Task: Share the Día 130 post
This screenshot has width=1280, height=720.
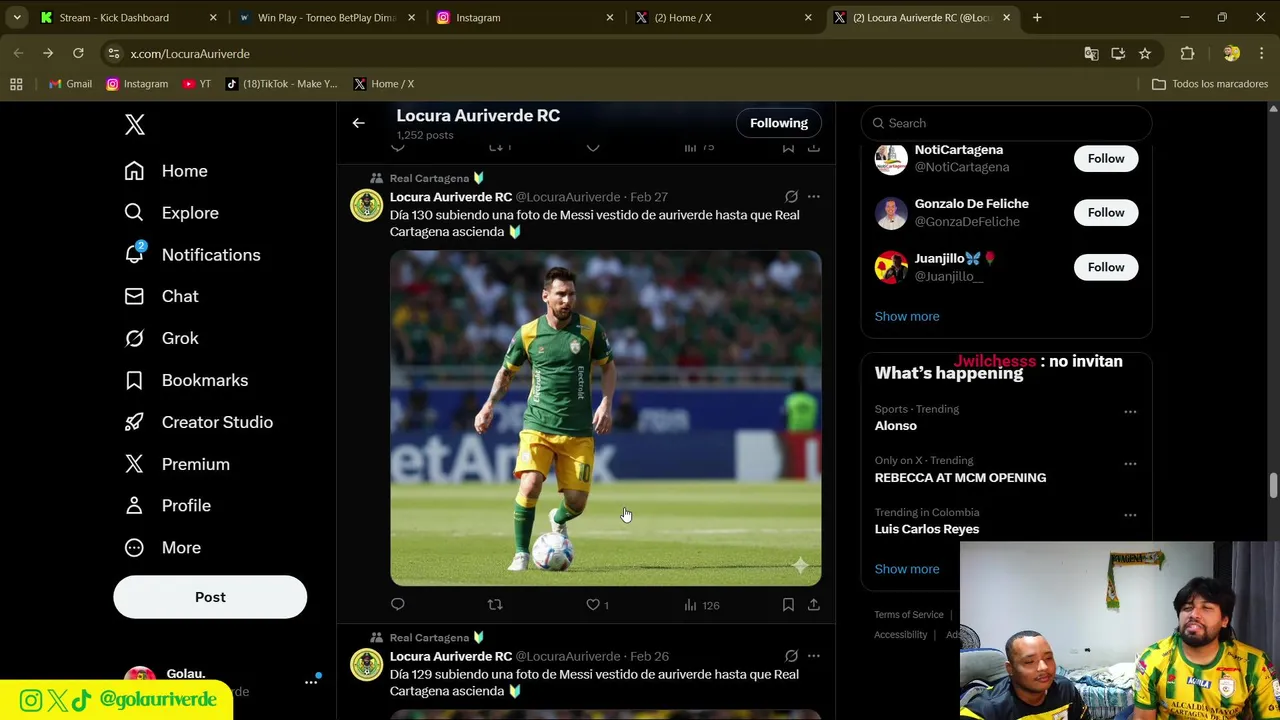Action: click(x=814, y=604)
